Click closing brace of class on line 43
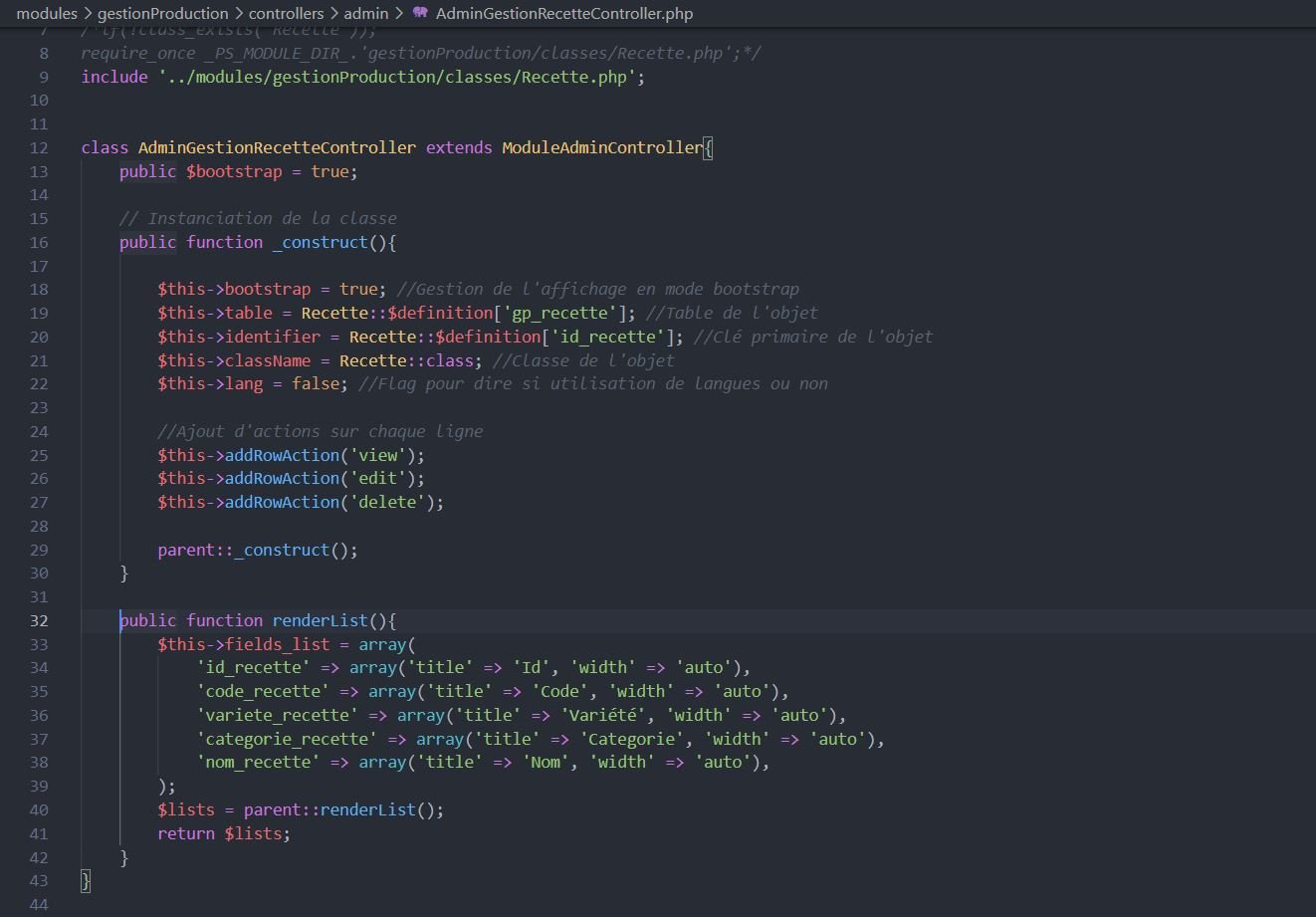 pyautogui.click(x=86, y=880)
